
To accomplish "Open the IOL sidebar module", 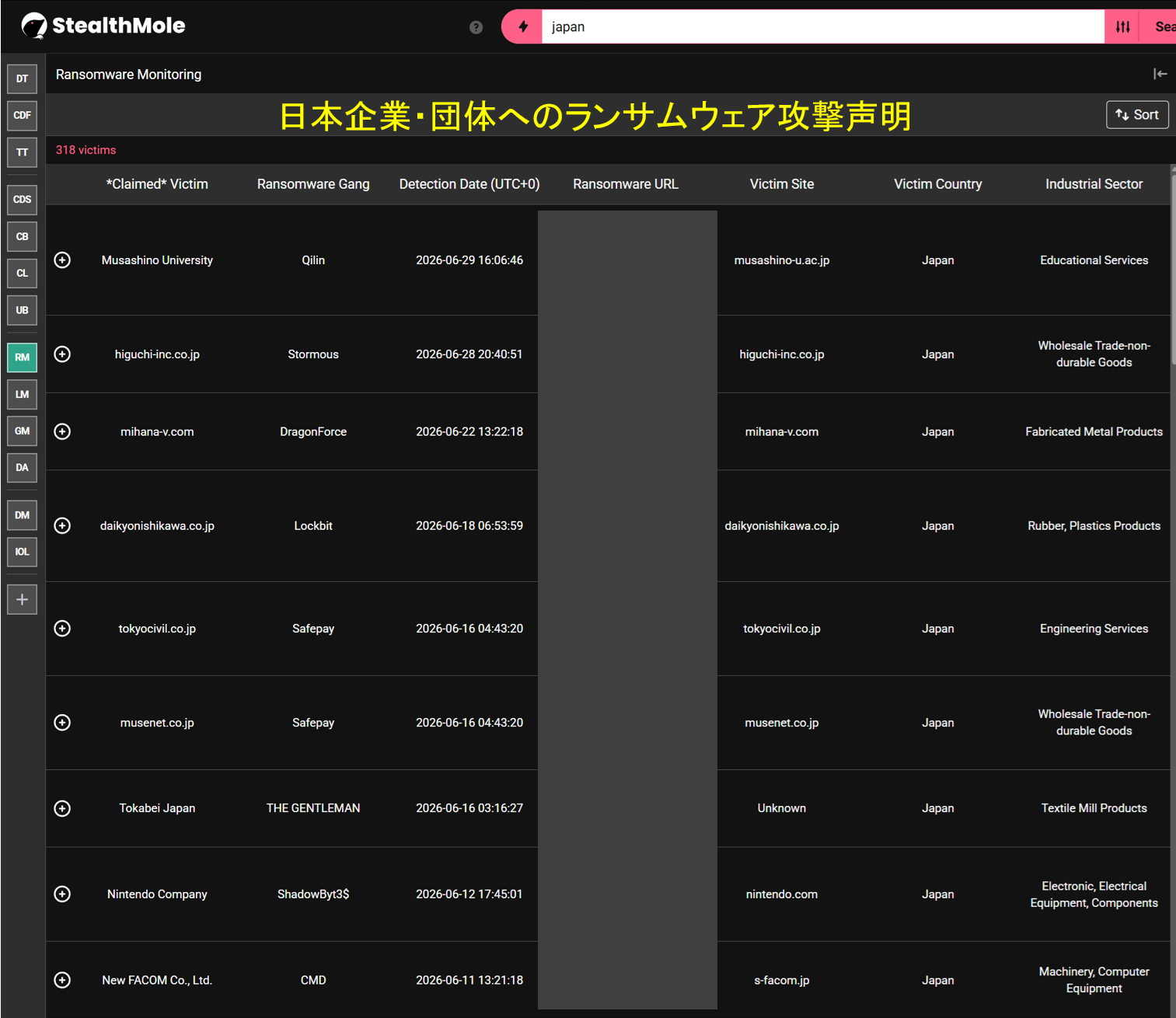I will pos(22,552).
